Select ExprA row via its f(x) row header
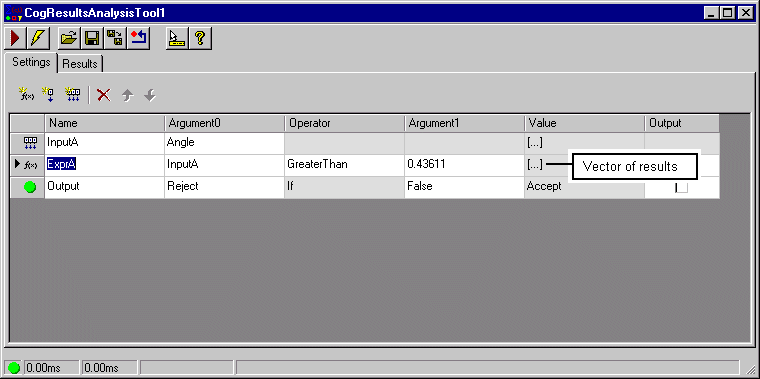 [28, 165]
